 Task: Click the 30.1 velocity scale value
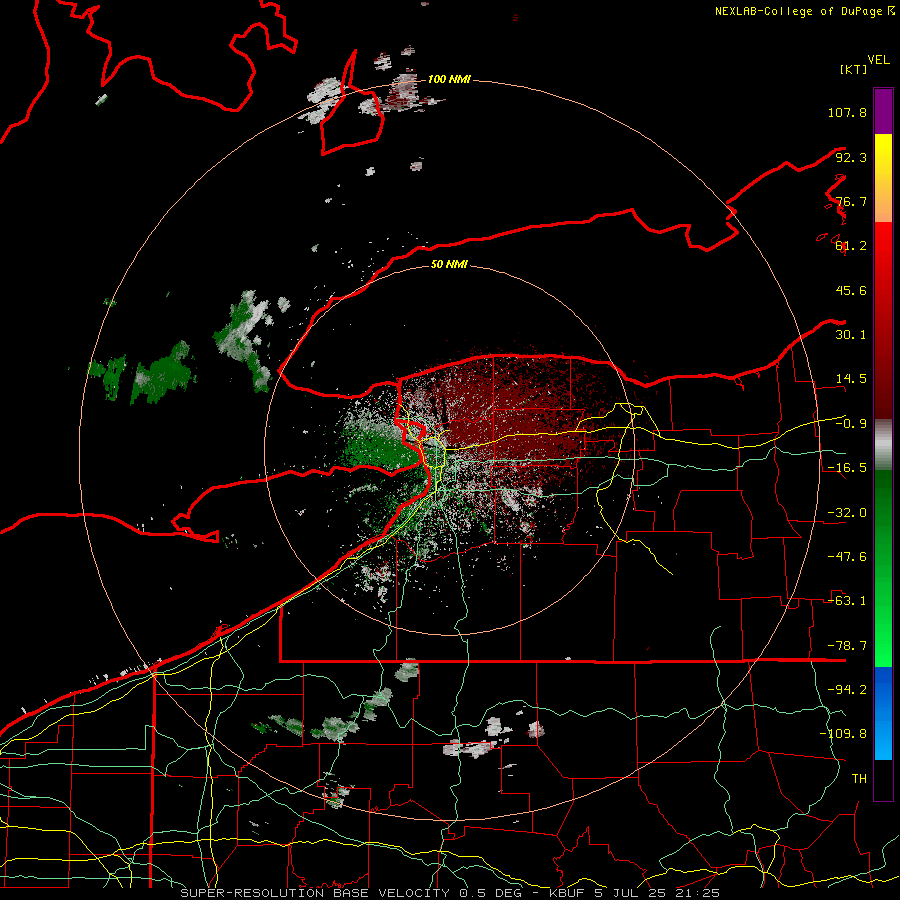tap(851, 335)
